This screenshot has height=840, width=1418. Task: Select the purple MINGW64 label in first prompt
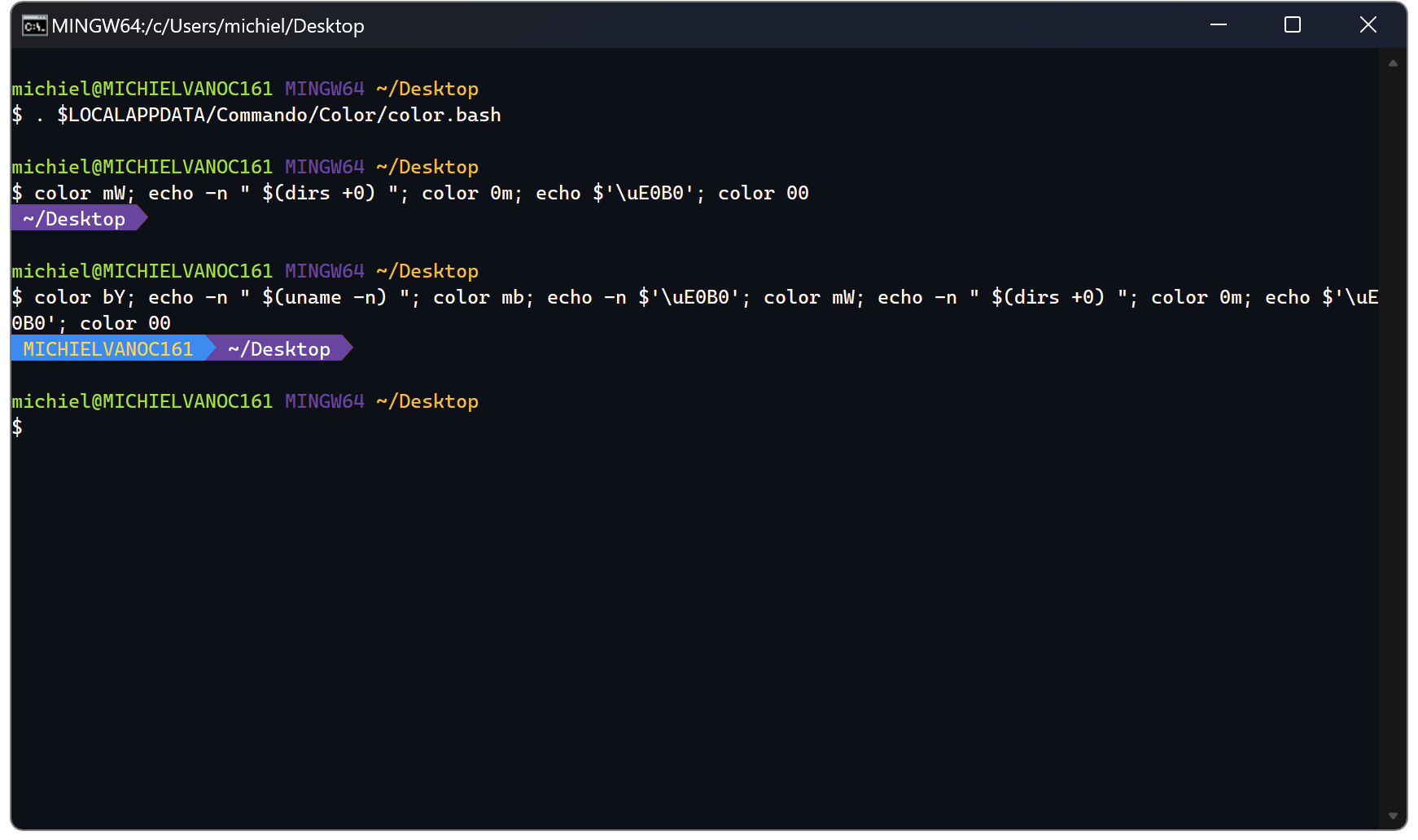pyautogui.click(x=324, y=88)
